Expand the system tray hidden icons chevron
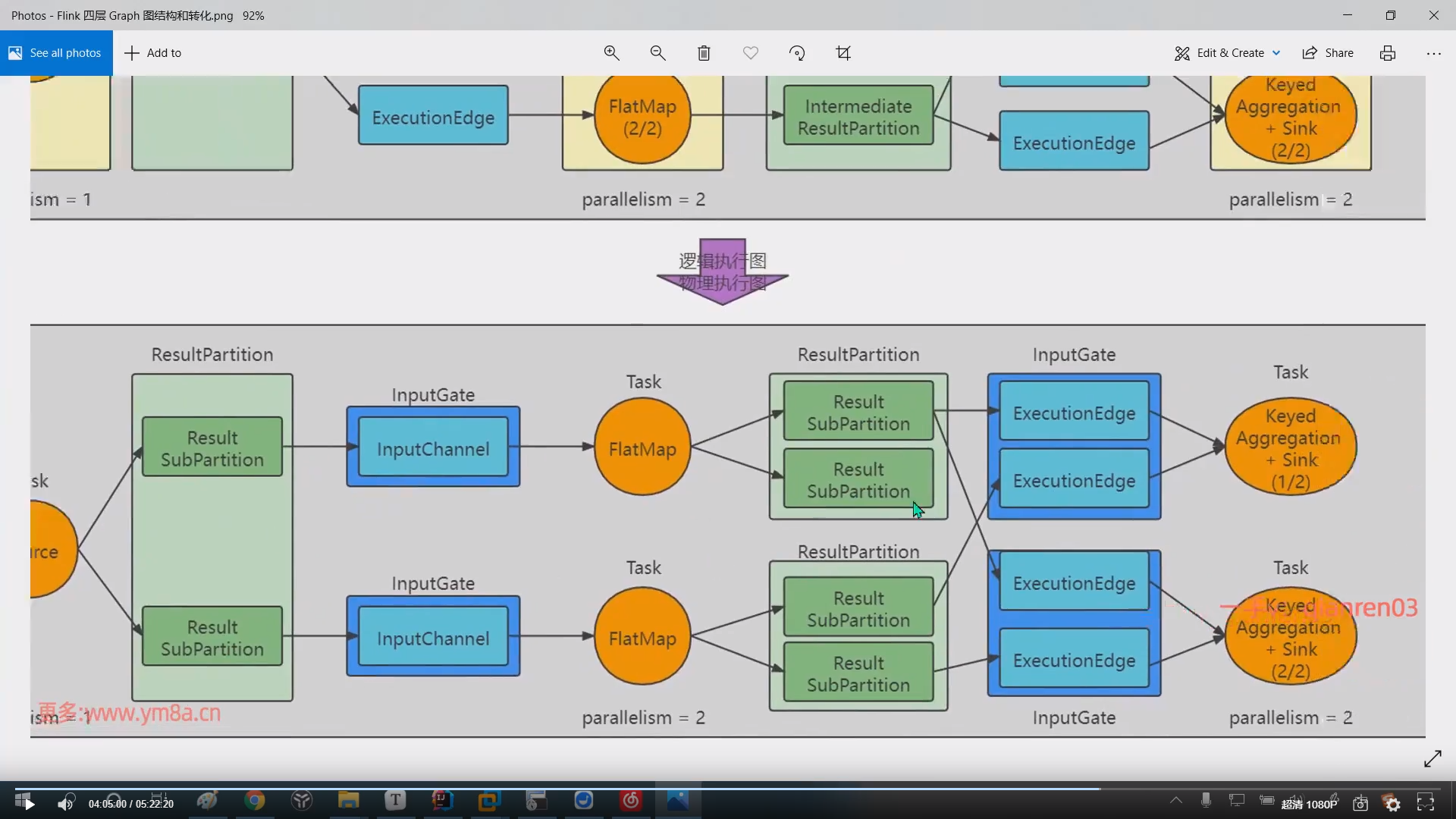This screenshot has width=1456, height=819. pyautogui.click(x=1176, y=800)
